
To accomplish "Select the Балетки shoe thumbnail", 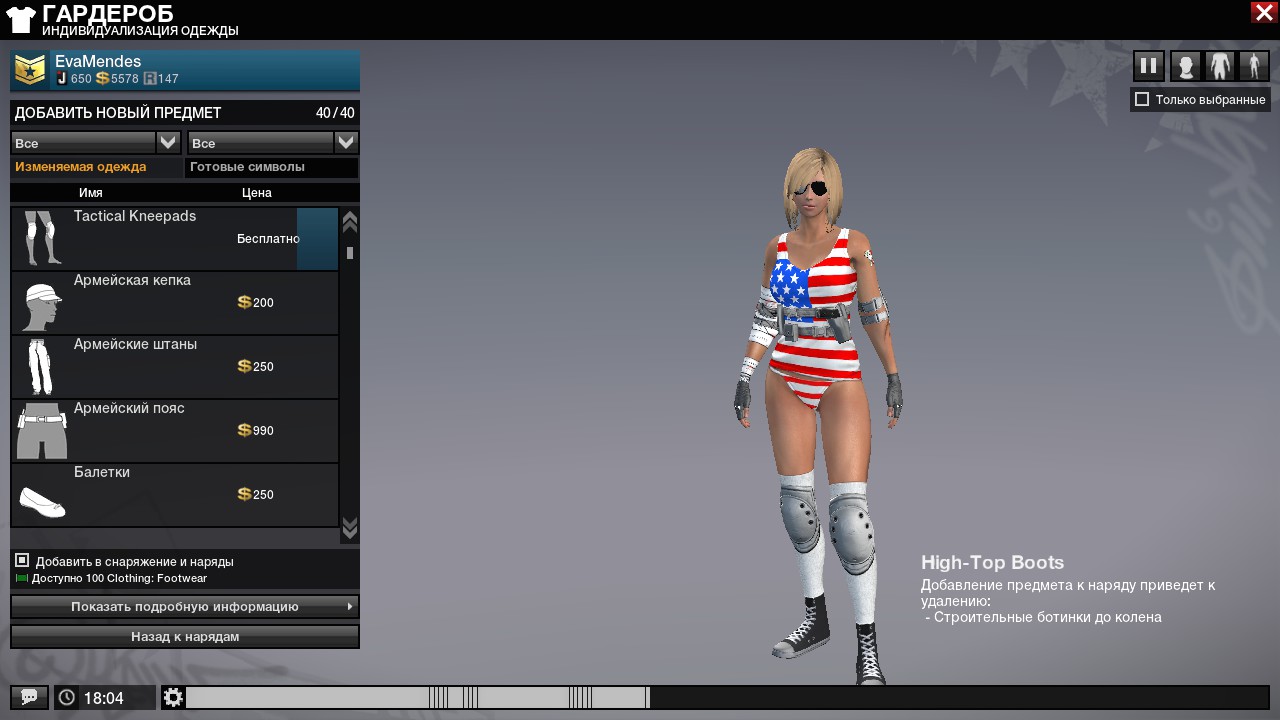I will (42, 496).
